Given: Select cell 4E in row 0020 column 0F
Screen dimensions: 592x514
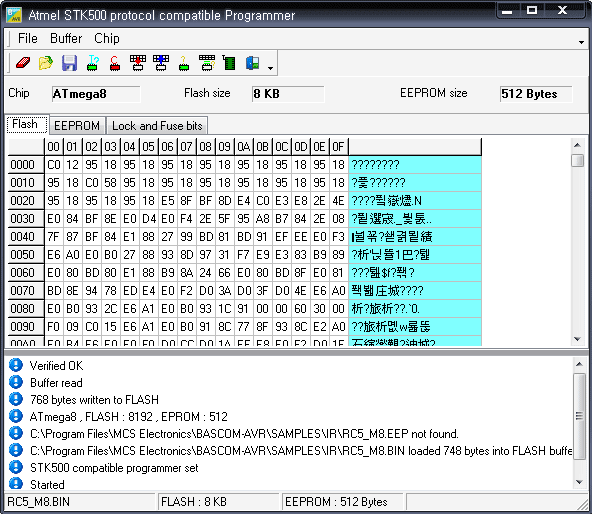Looking at the screenshot, I should point(339,201).
